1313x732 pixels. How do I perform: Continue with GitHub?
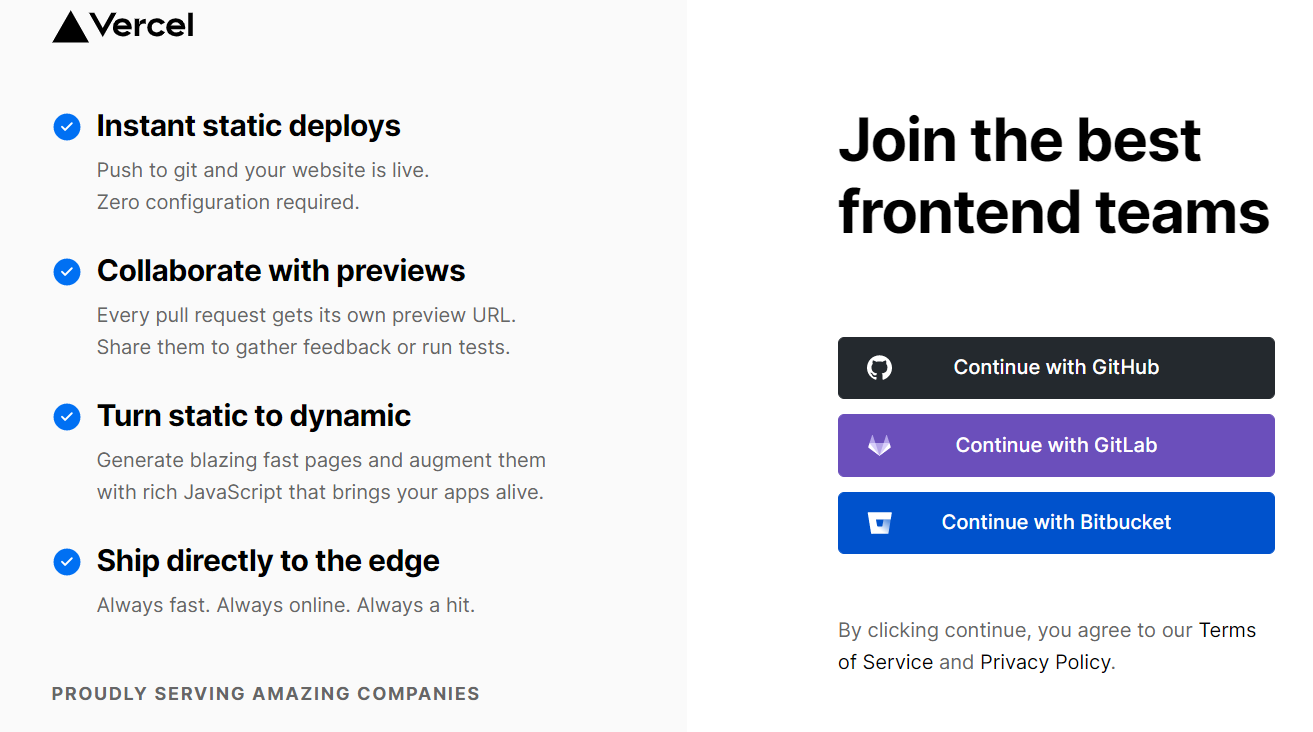1056,368
